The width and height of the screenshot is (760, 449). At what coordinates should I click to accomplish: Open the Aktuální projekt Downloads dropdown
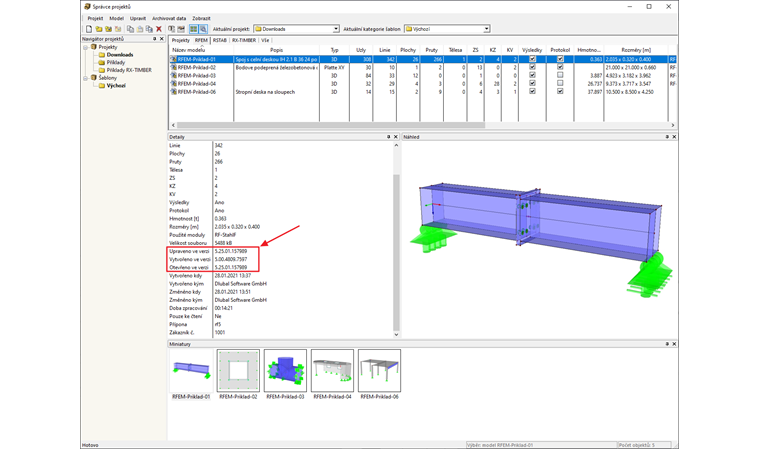336,29
